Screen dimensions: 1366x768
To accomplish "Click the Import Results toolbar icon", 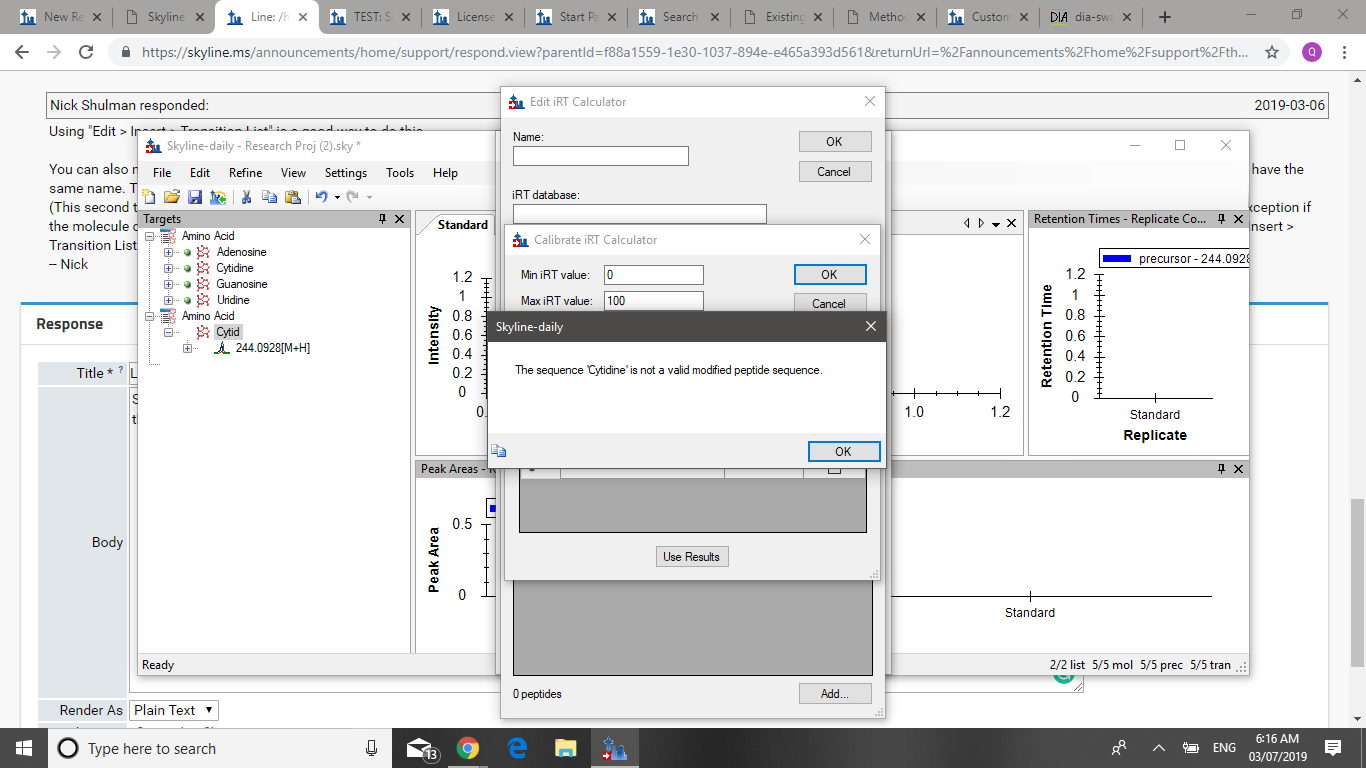I will tap(217, 197).
